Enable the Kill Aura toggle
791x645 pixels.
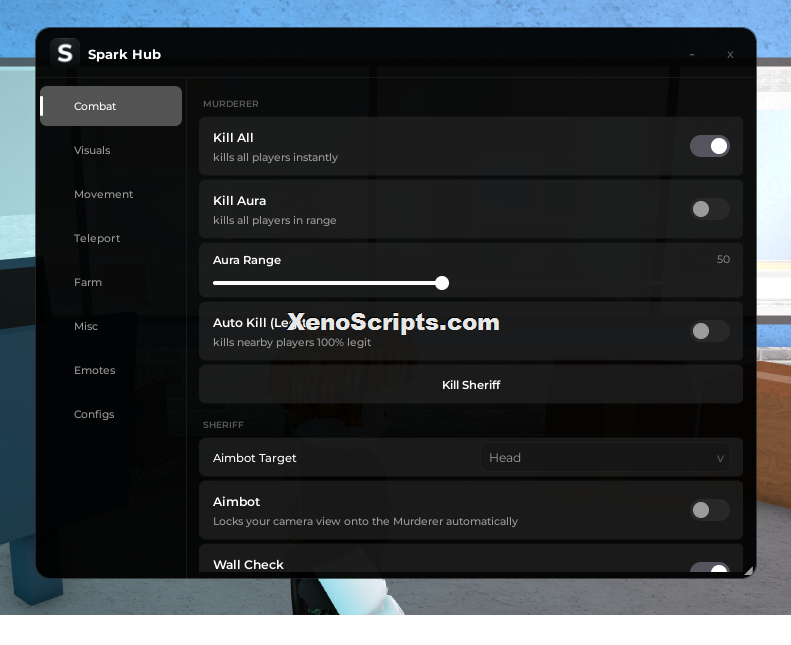click(x=709, y=209)
